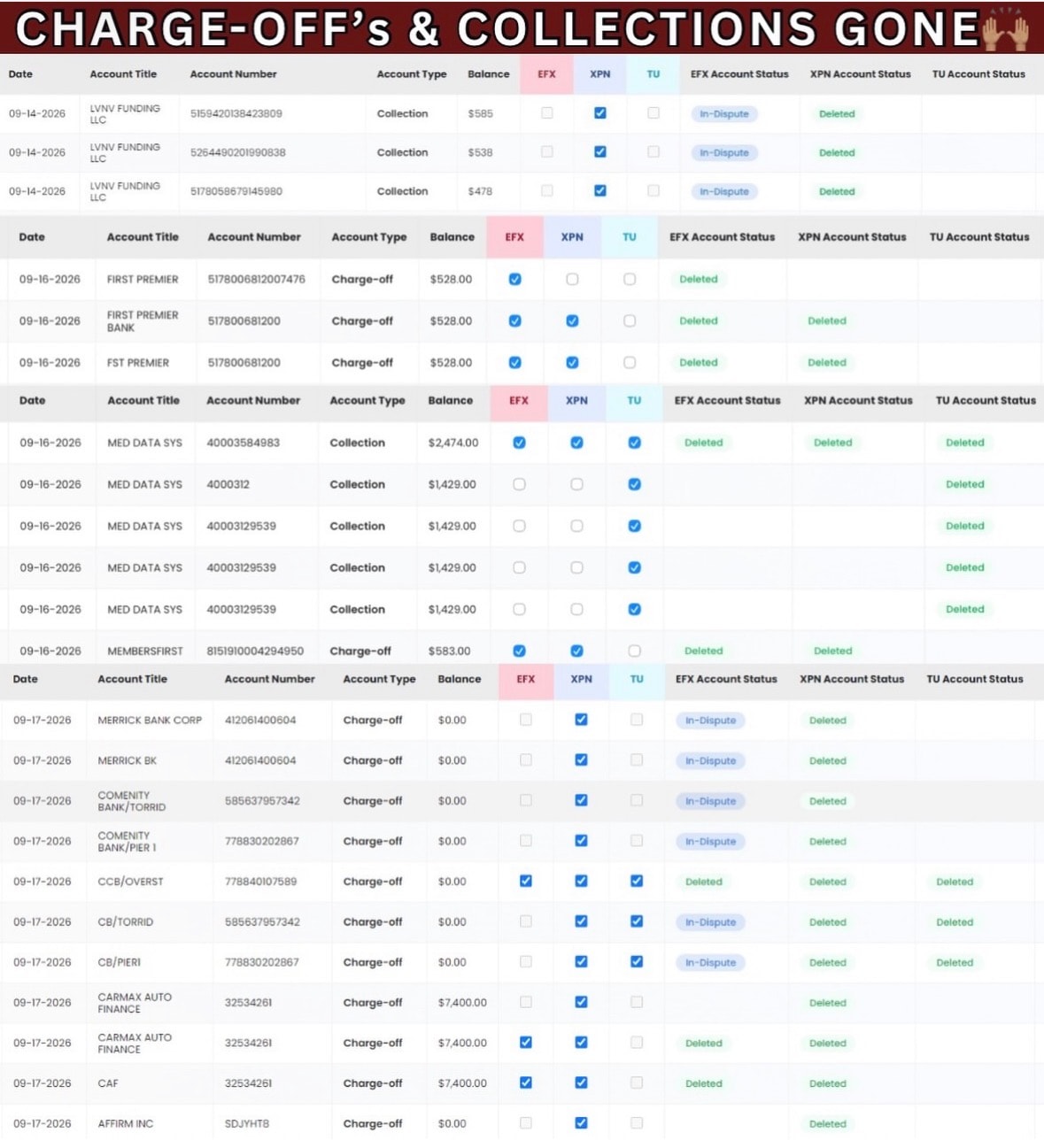This screenshot has width=1044, height=1148.
Task: Click EFX Deleted badge in MEMBERSFIRST row
Action: tap(704, 651)
